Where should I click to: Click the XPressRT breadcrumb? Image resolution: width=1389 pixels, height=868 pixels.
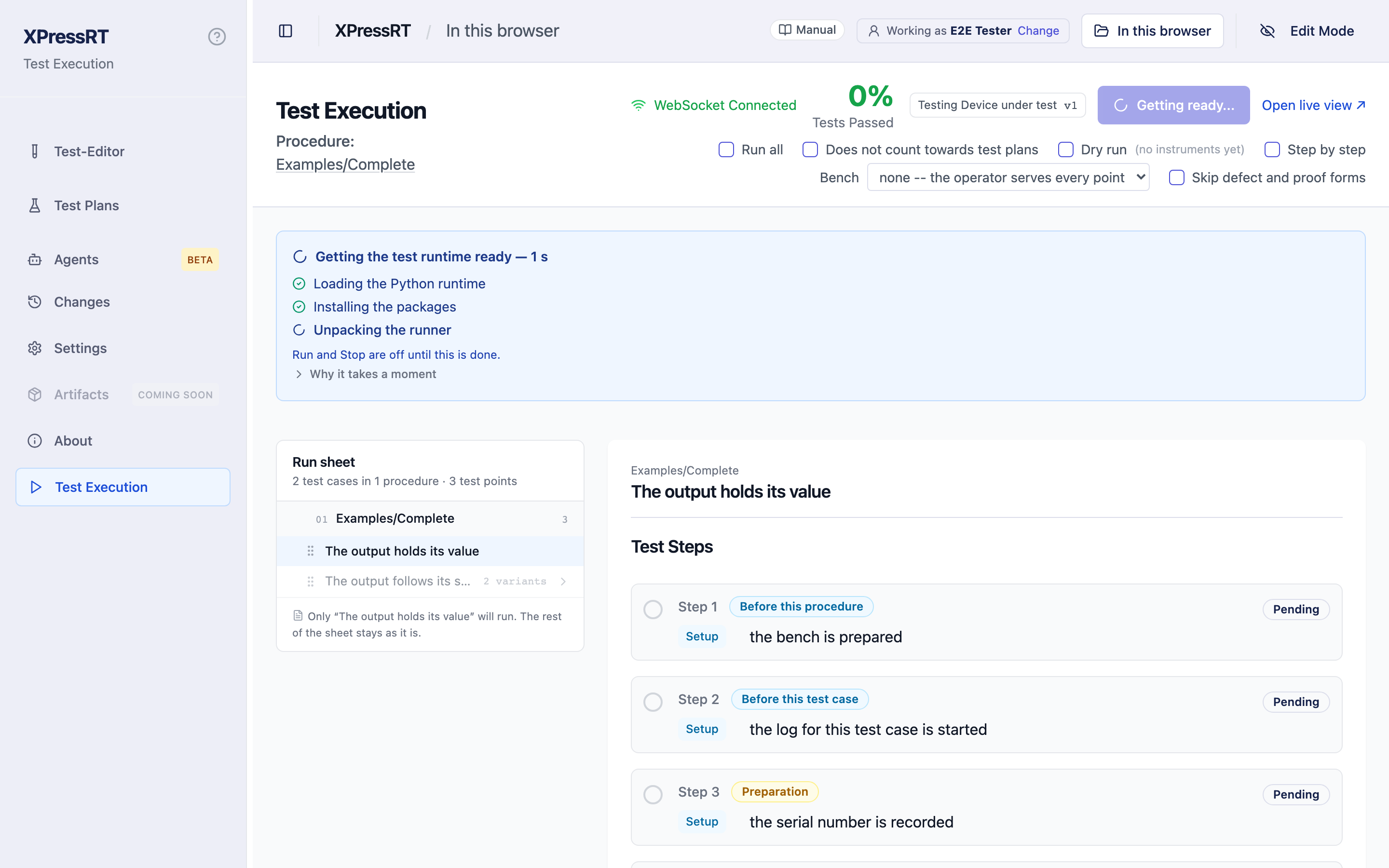pyautogui.click(x=372, y=31)
